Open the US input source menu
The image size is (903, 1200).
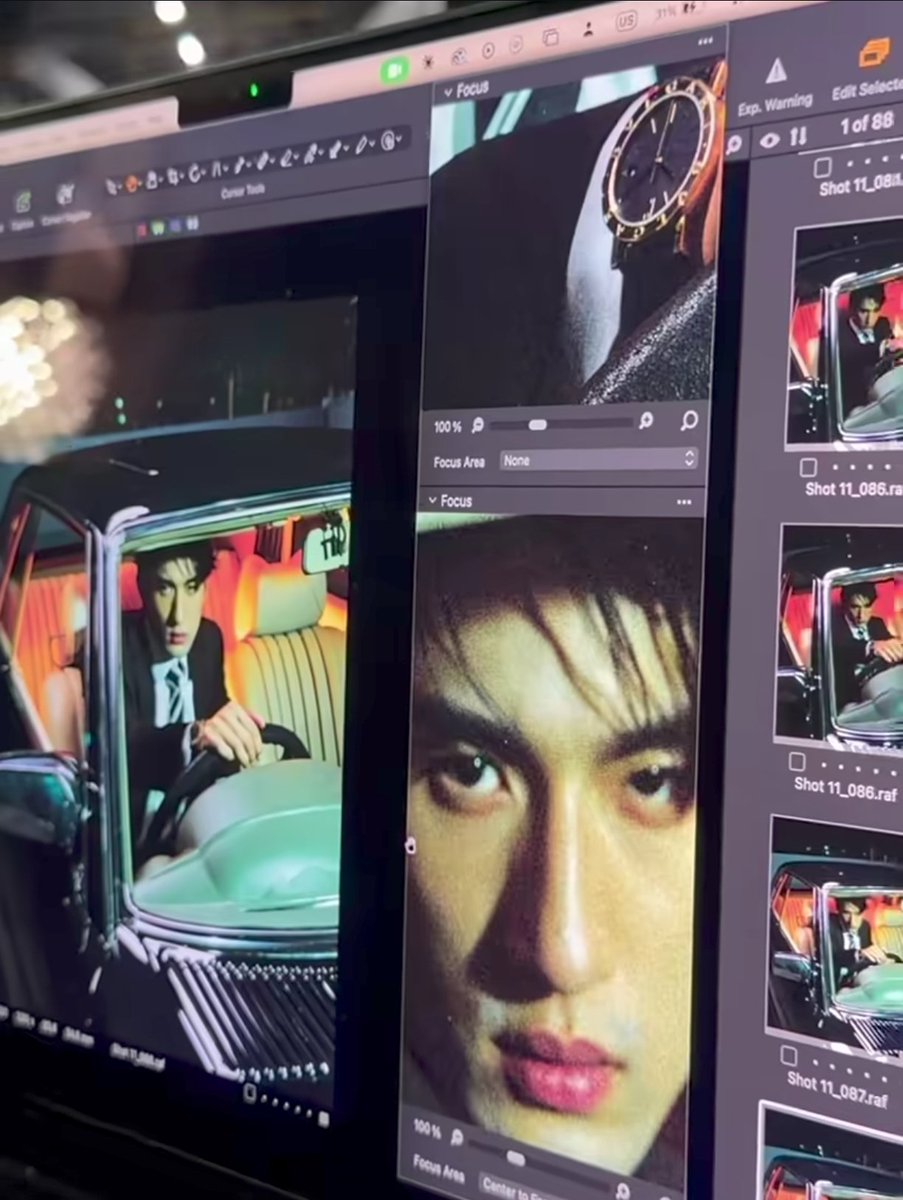(626, 22)
